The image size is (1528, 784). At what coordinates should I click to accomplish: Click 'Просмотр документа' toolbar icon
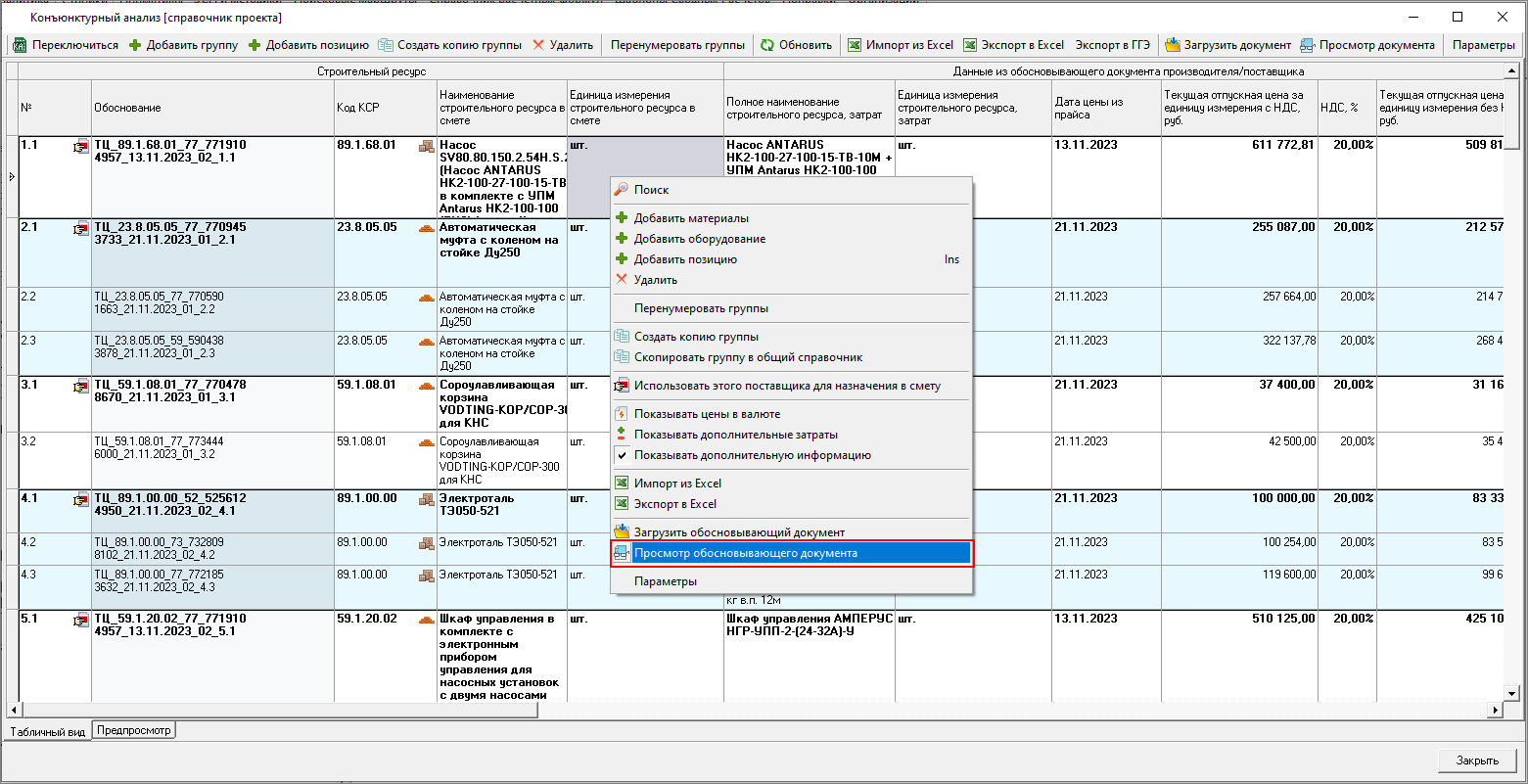1309,45
